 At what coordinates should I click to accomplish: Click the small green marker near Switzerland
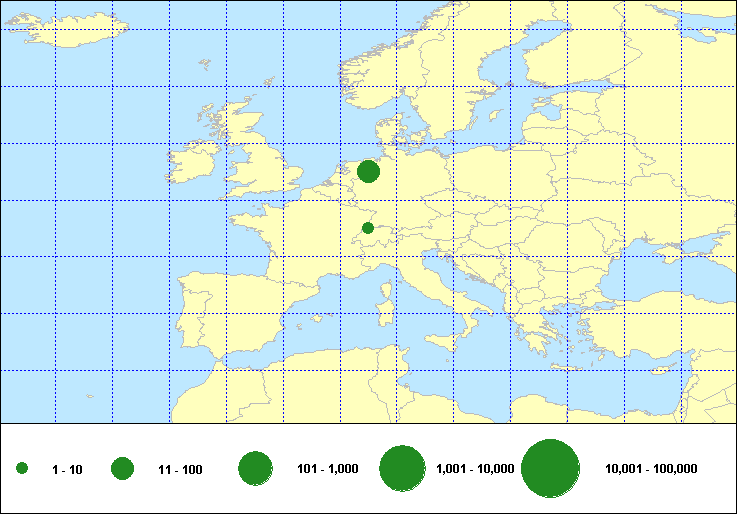click(367, 228)
